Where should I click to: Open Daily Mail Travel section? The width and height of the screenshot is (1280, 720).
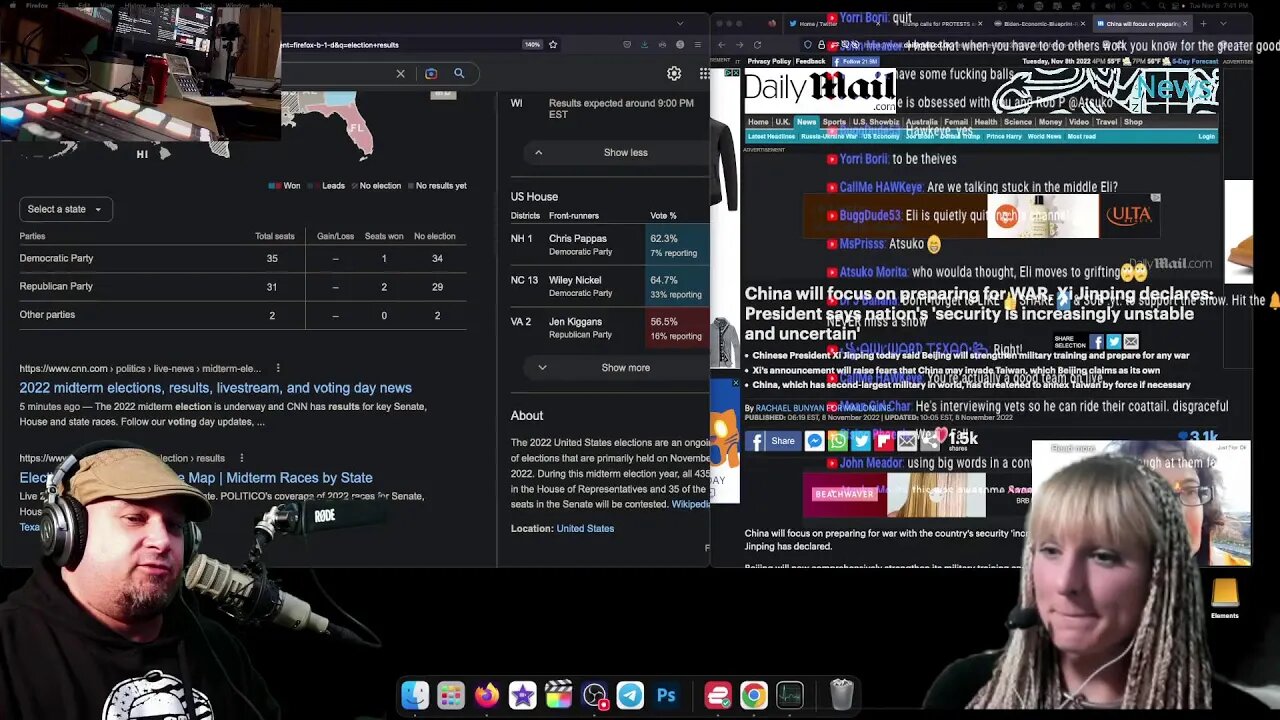tap(1106, 122)
